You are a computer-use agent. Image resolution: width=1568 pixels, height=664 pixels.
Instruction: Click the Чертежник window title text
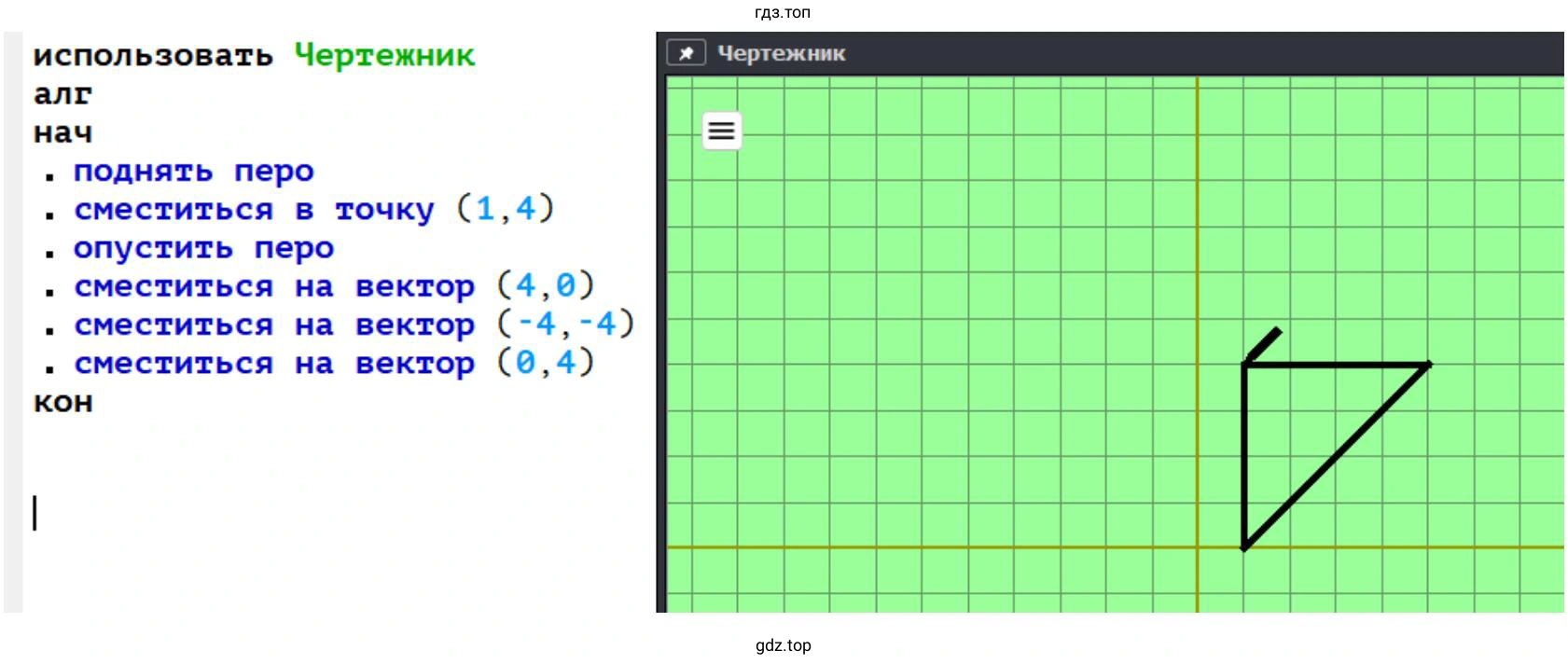[781, 53]
